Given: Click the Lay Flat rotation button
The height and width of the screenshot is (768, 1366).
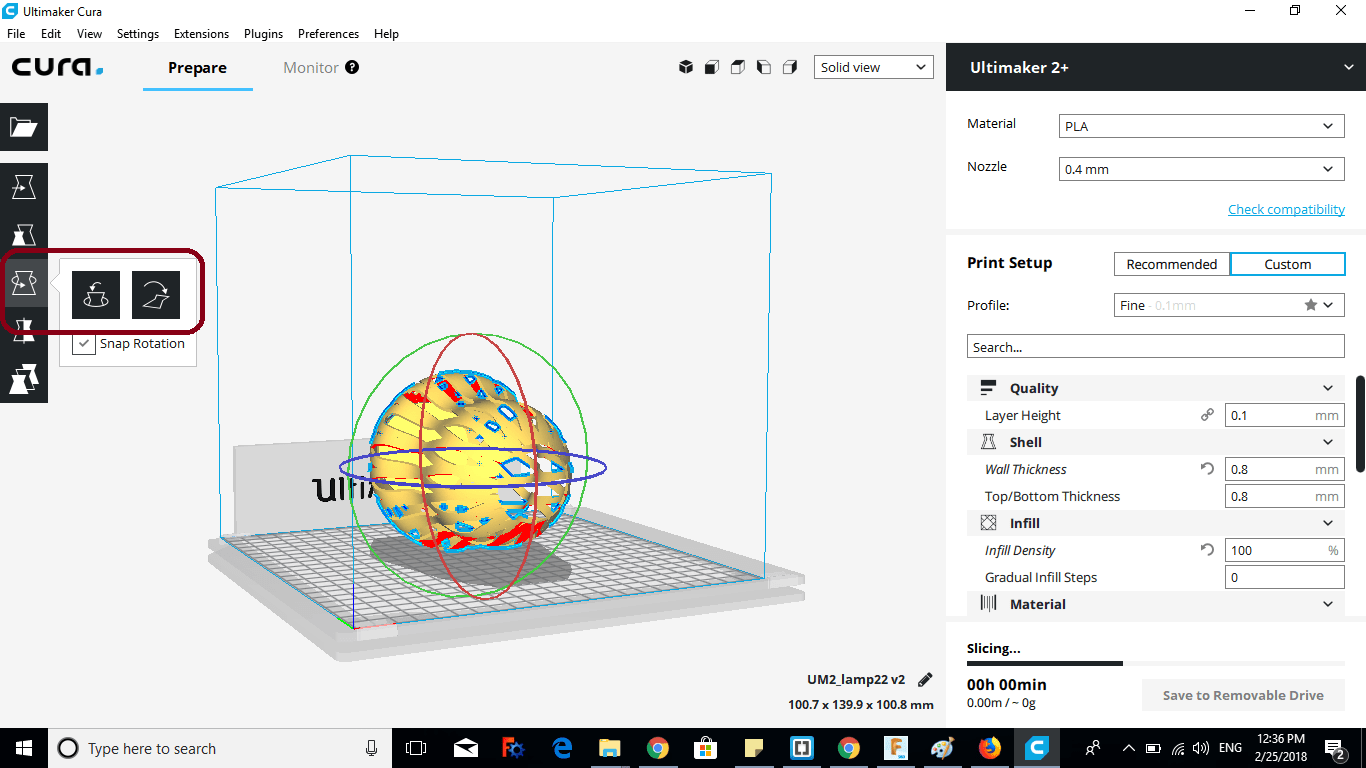Looking at the screenshot, I should (156, 295).
